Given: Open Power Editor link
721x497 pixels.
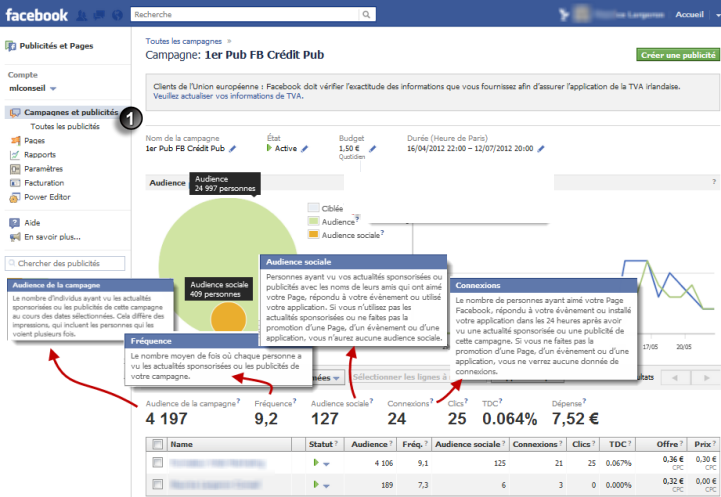Looking at the screenshot, I should pyautogui.click(x=47, y=197).
